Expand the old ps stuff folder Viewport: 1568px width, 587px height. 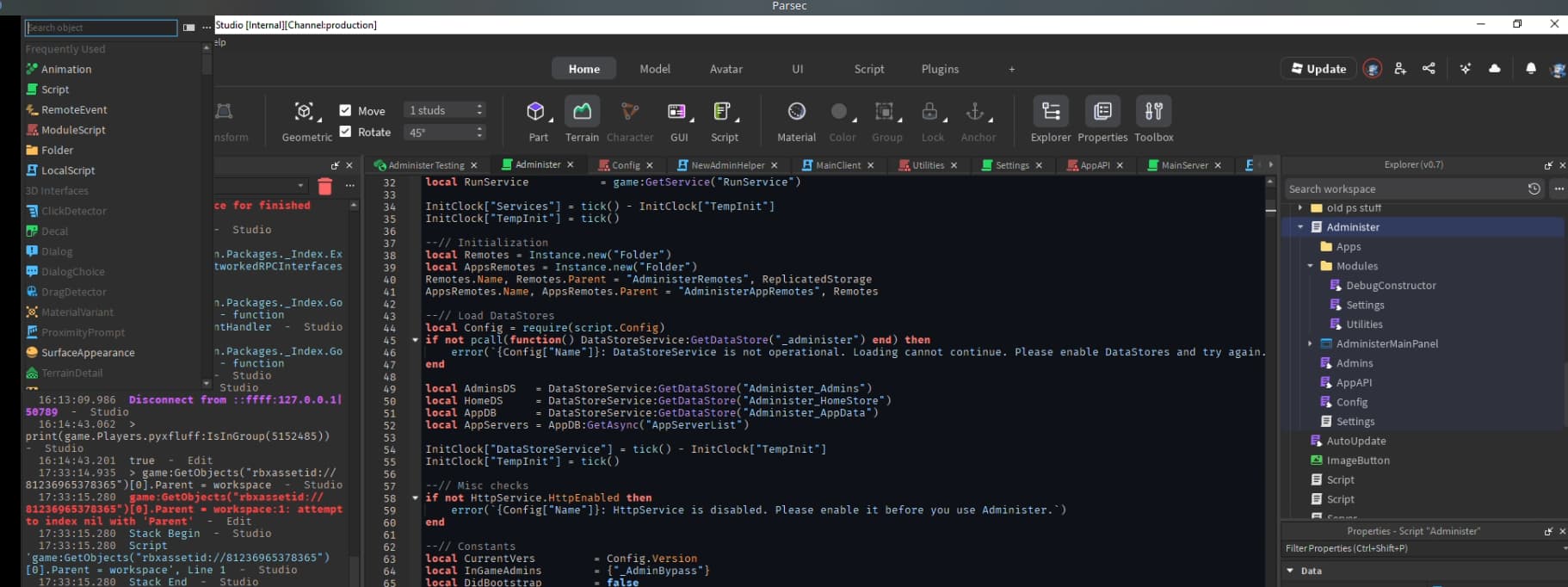pyautogui.click(x=1300, y=207)
